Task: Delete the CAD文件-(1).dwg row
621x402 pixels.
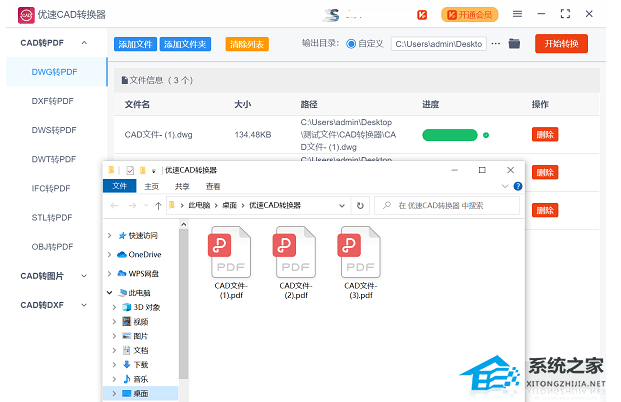Action: tap(545, 135)
